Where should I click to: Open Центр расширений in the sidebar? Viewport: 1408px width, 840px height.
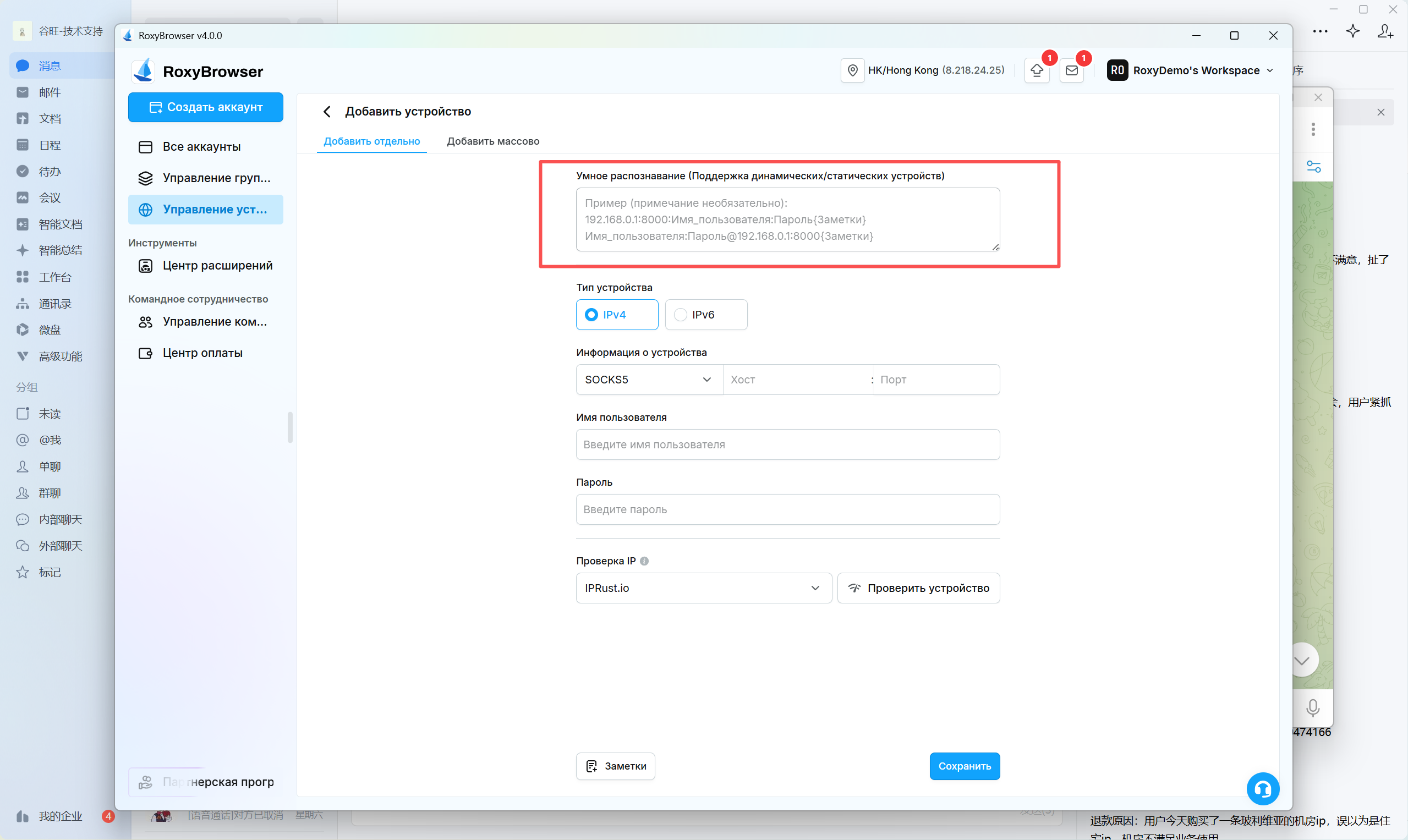pyautogui.click(x=206, y=266)
